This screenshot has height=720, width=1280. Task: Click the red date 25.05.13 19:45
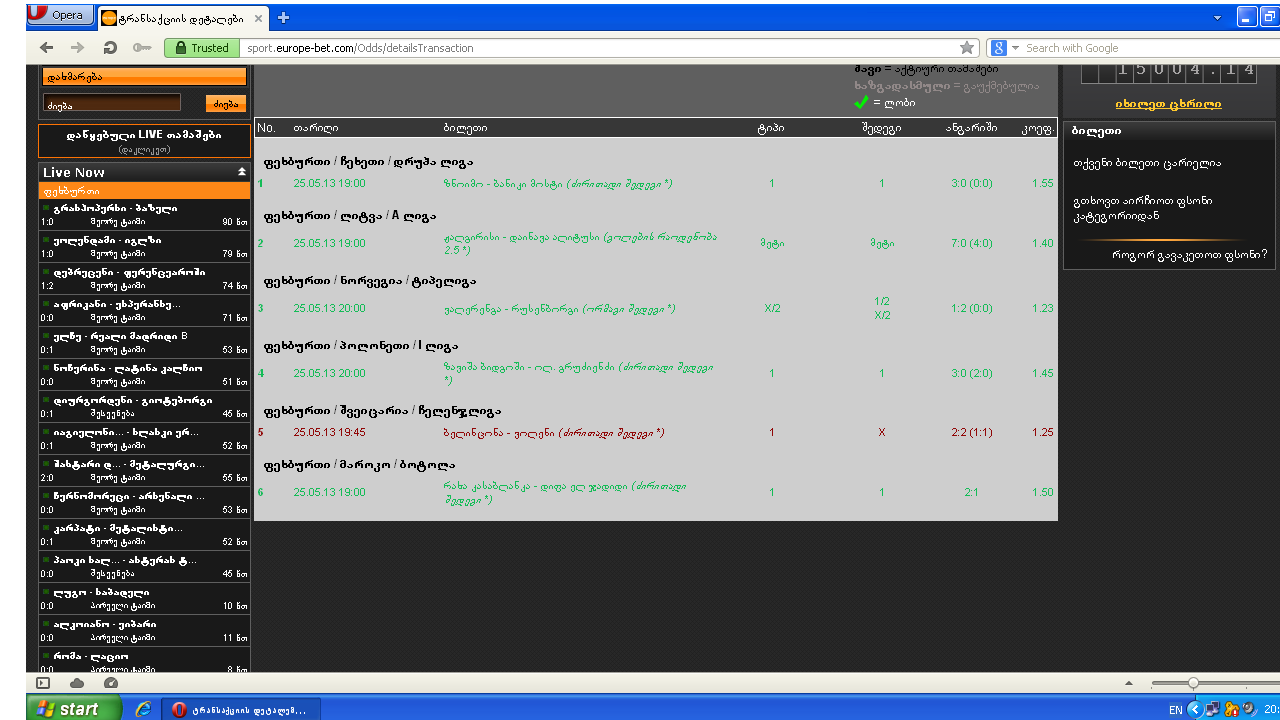329,433
